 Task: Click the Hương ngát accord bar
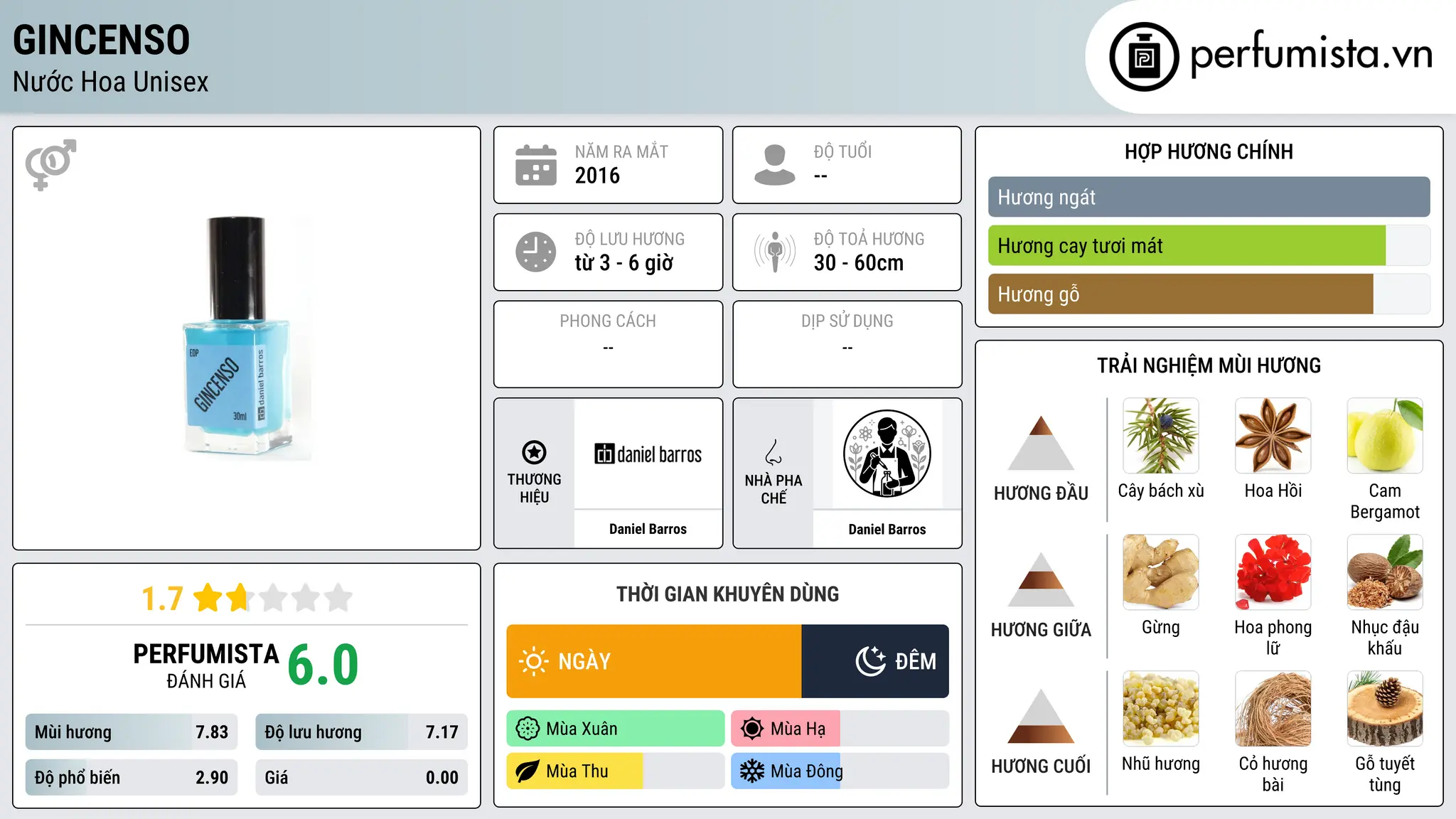click(x=1209, y=197)
